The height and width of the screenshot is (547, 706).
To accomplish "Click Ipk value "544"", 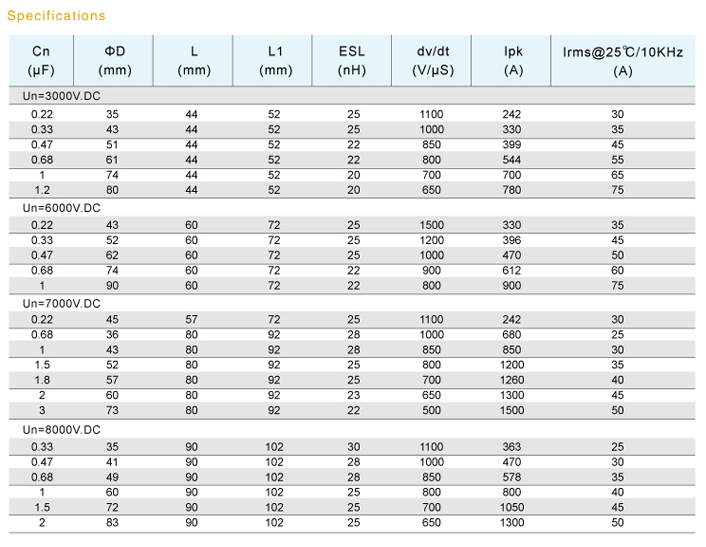I will pyautogui.click(x=512, y=160).
